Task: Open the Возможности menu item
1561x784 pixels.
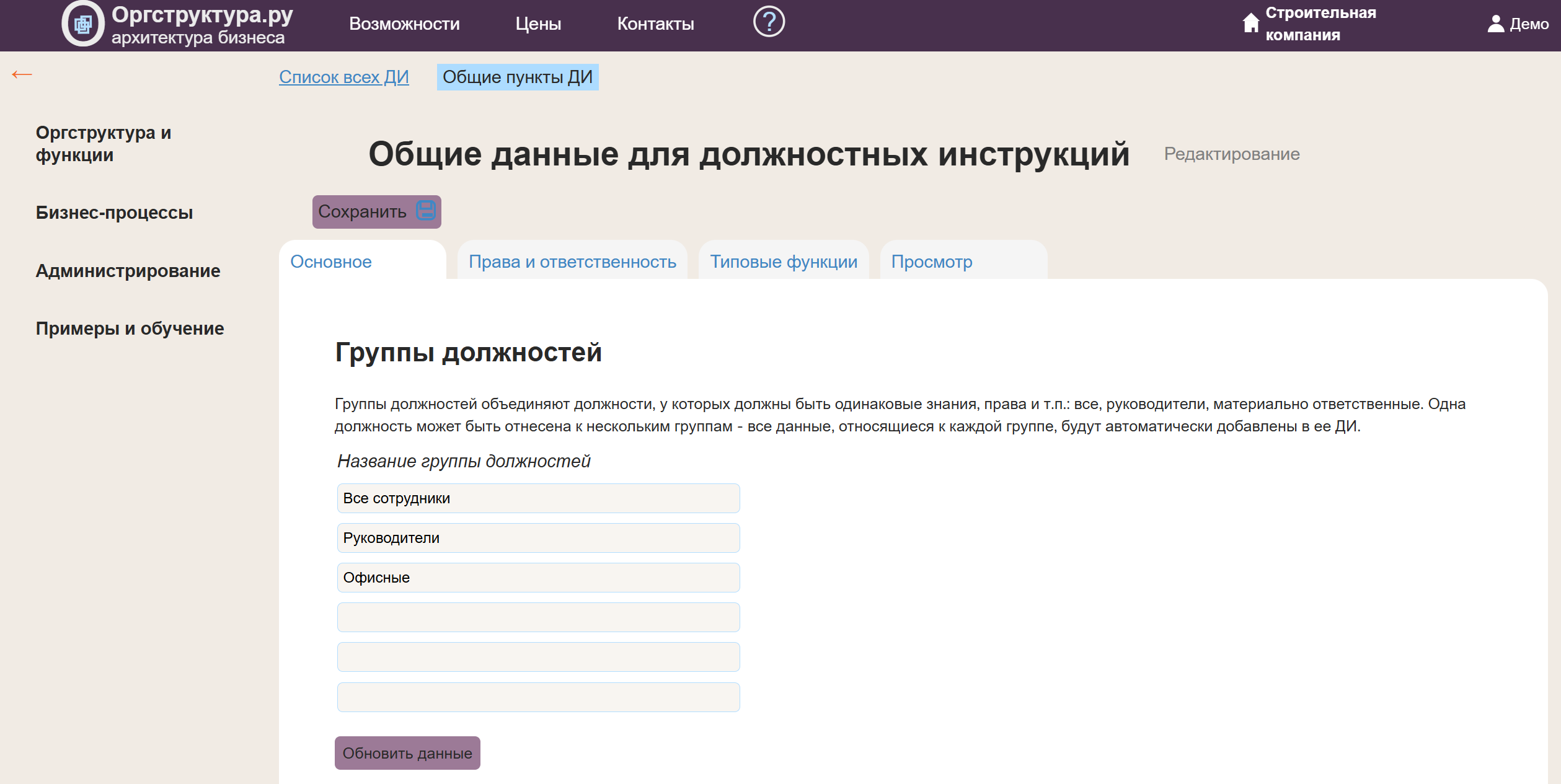Action: click(x=404, y=24)
